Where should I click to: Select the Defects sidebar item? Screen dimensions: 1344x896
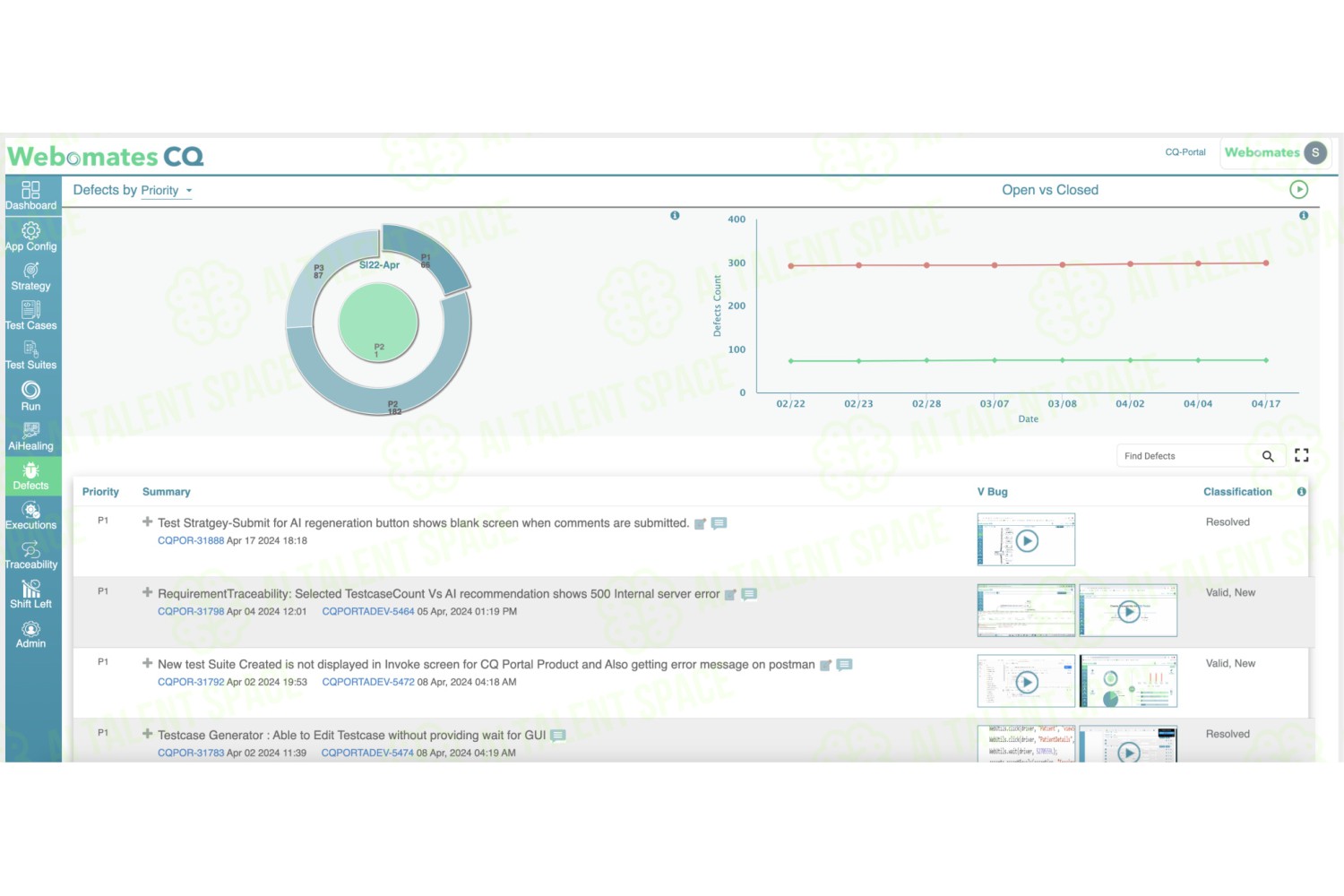[x=31, y=476]
